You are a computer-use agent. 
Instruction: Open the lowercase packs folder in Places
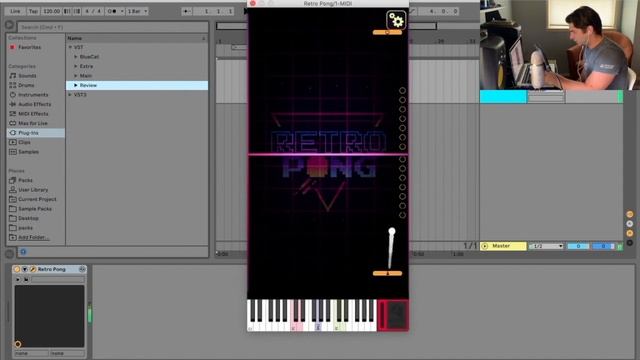pos(25,228)
